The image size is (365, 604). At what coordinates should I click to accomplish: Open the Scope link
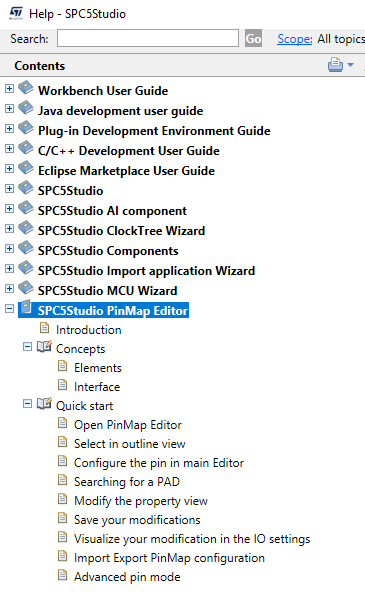pos(295,39)
